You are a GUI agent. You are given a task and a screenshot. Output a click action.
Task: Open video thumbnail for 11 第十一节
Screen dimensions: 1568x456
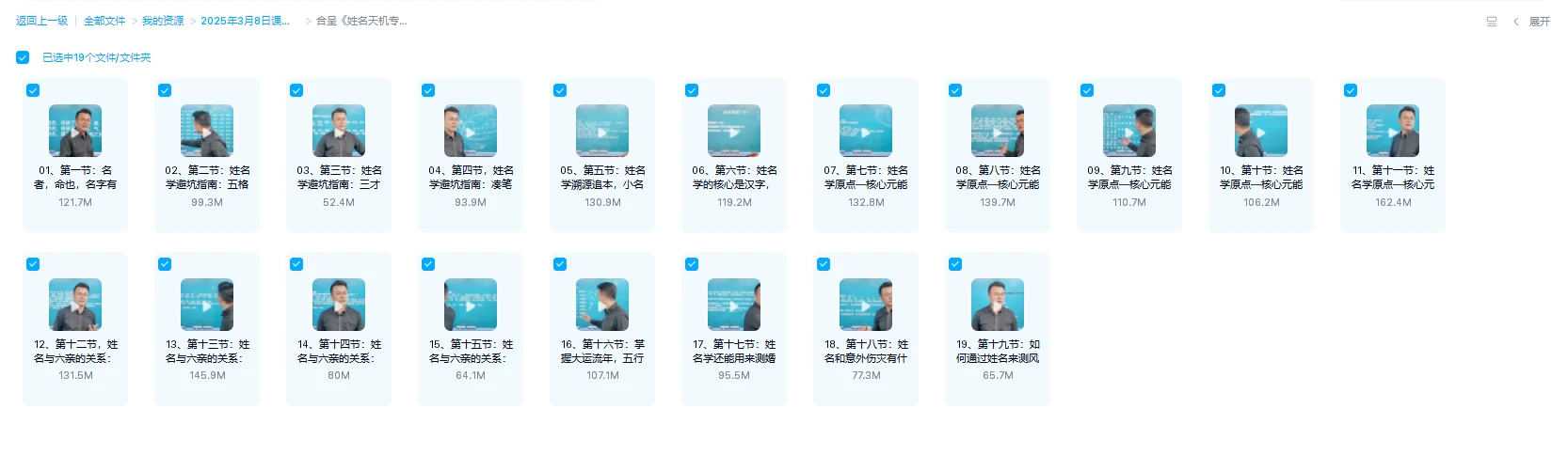pos(1393,131)
